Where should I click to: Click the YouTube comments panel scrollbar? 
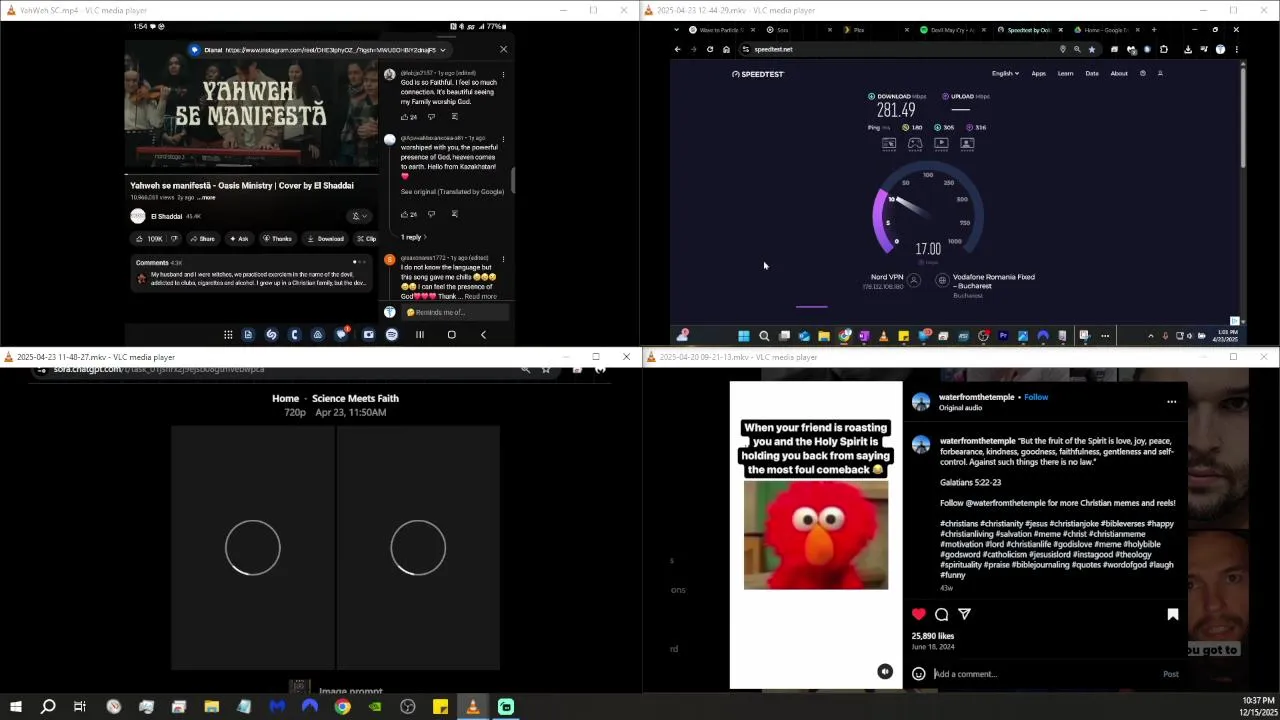pos(514,180)
